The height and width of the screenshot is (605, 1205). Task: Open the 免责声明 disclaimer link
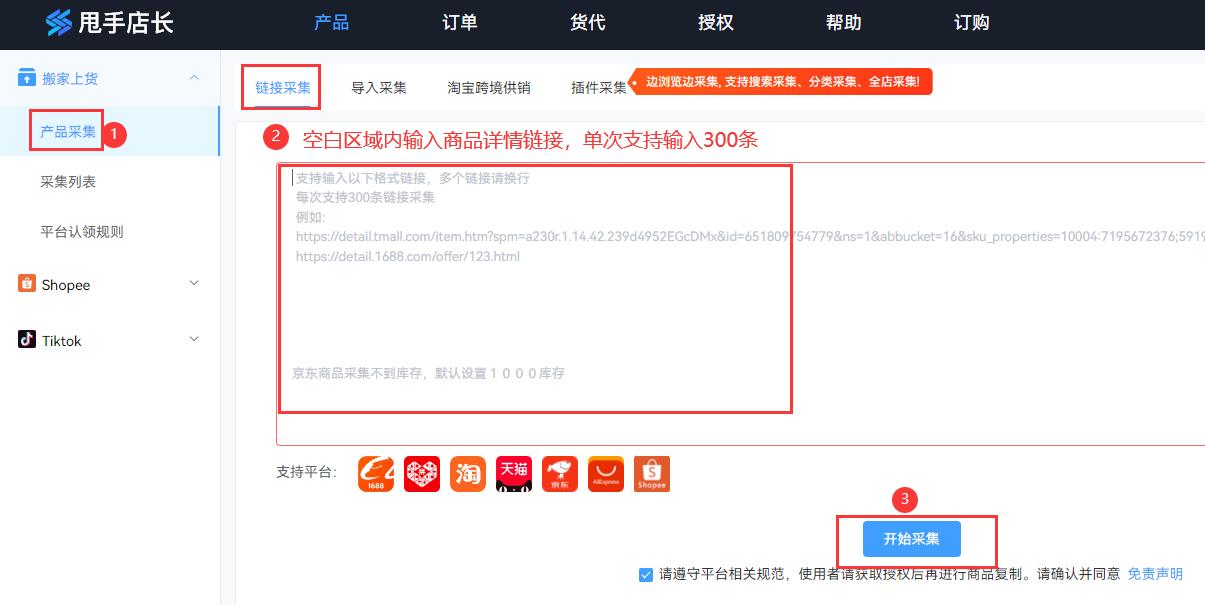(1154, 574)
